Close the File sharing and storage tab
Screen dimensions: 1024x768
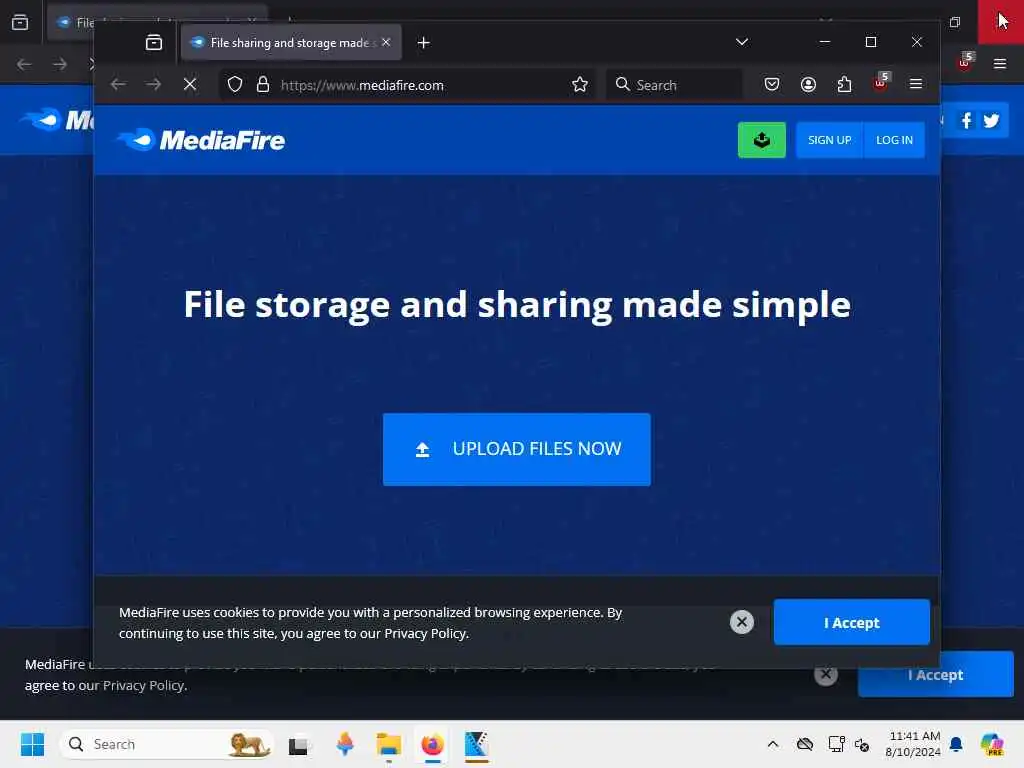386,42
